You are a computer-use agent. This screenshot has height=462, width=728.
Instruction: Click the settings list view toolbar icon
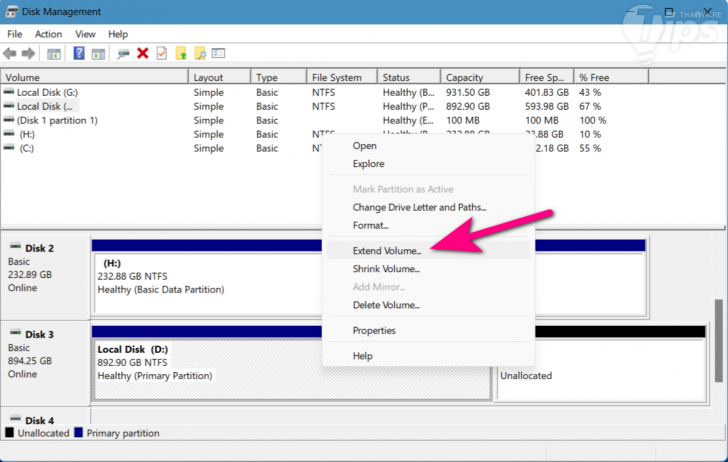(x=218, y=53)
